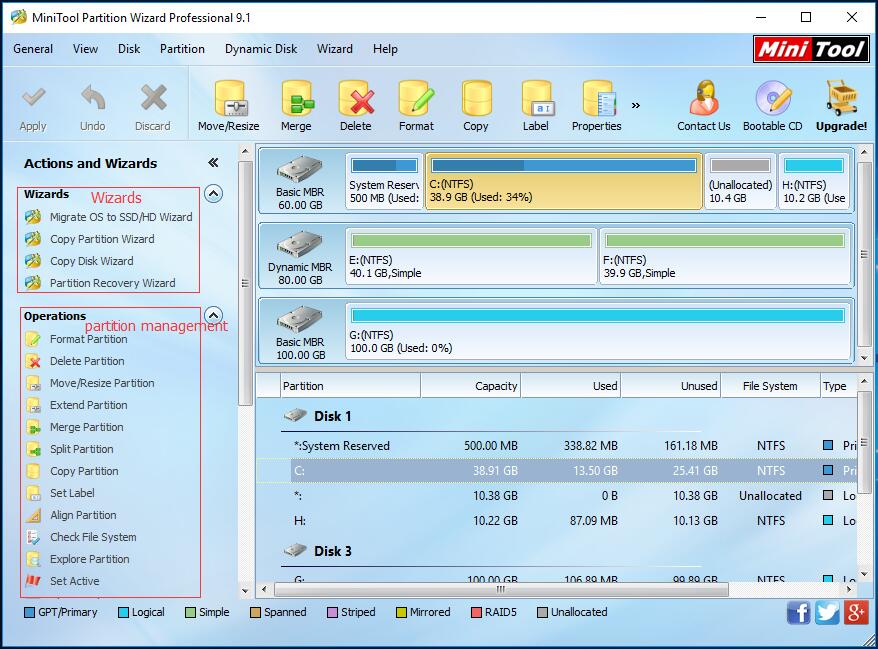Open the Facebook social link icon
Screen dimensions: 878x649
pyautogui.click(x=798, y=612)
